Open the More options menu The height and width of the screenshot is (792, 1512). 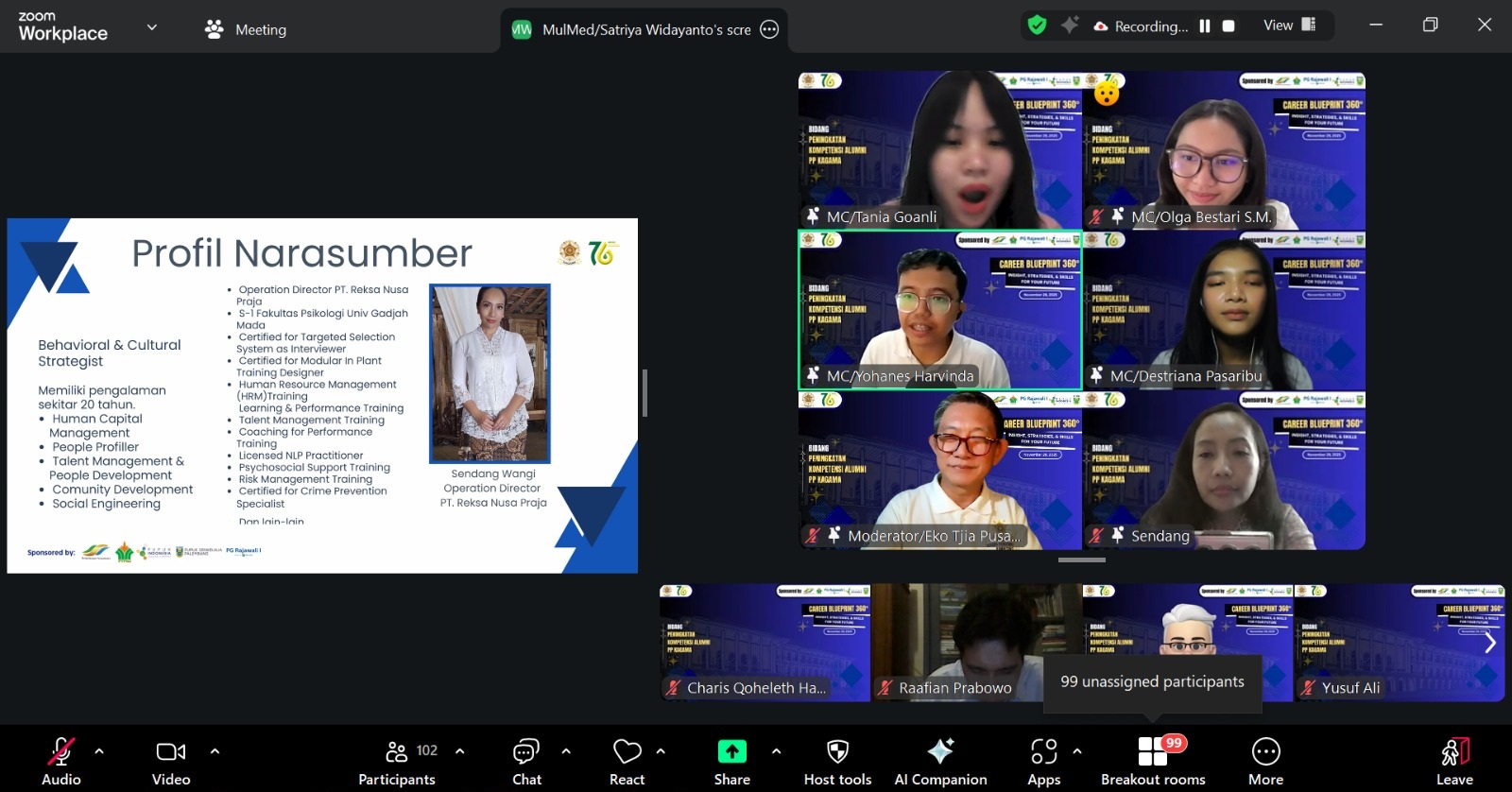[1265, 759]
